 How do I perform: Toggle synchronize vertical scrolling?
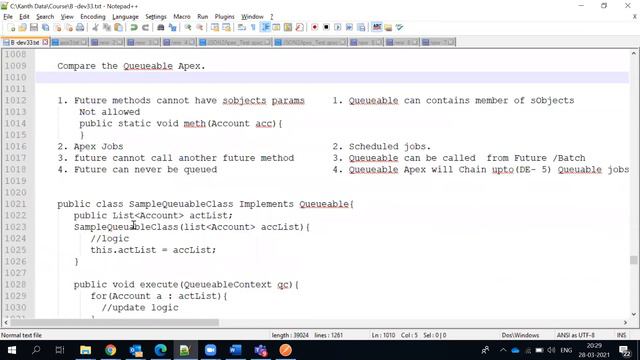pyautogui.click(x=215, y=27)
